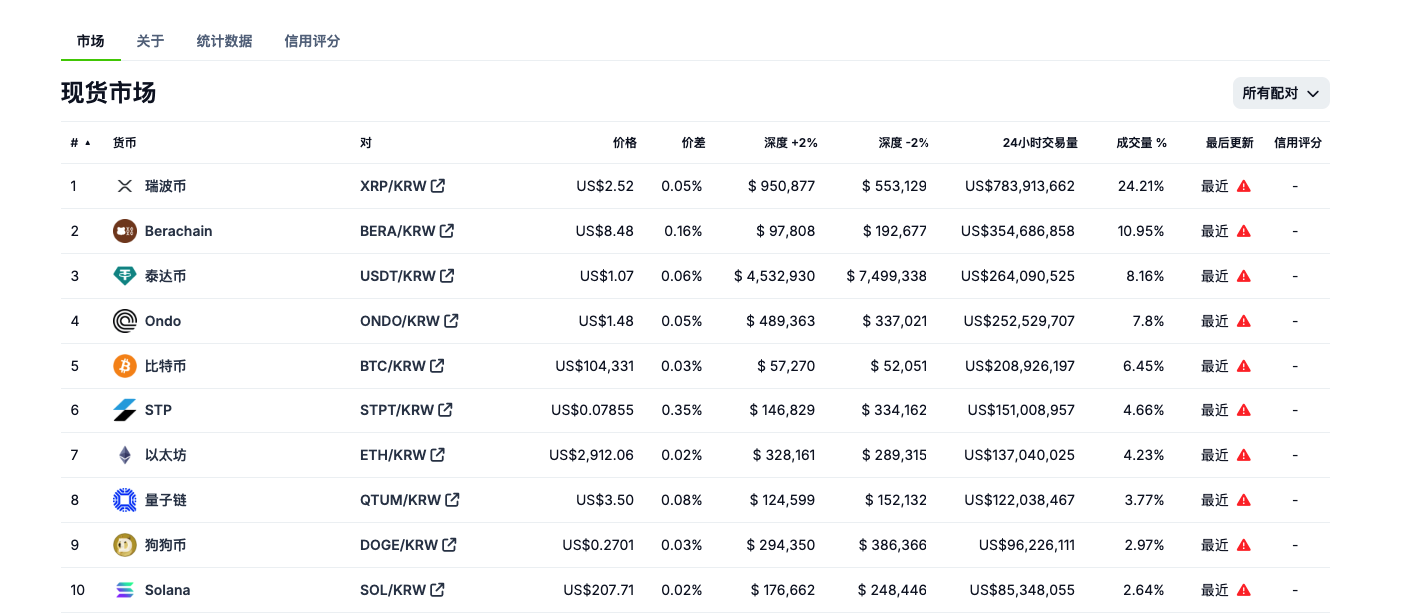Click the orange Bitcoin logo icon
The width and height of the screenshot is (1420, 615).
click(124, 366)
